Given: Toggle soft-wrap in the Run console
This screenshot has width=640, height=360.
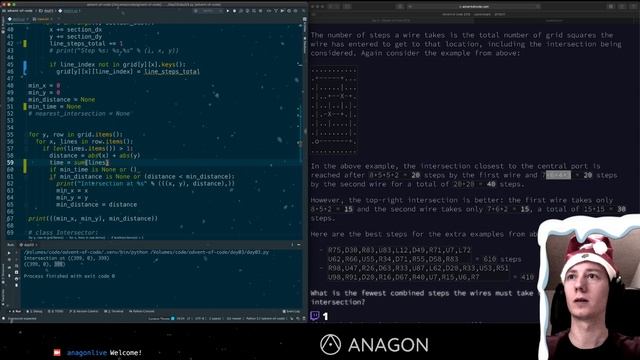Looking at the screenshot, I should (16, 266).
